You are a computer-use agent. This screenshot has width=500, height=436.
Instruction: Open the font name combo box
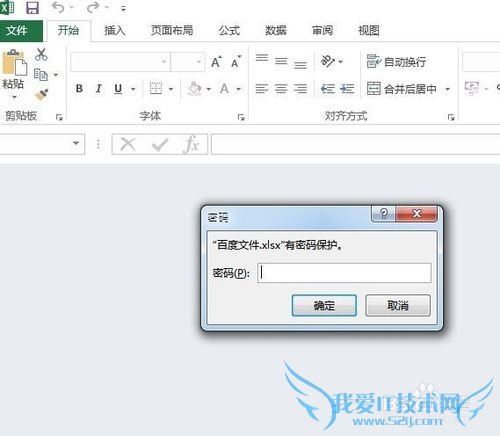(x=121, y=62)
